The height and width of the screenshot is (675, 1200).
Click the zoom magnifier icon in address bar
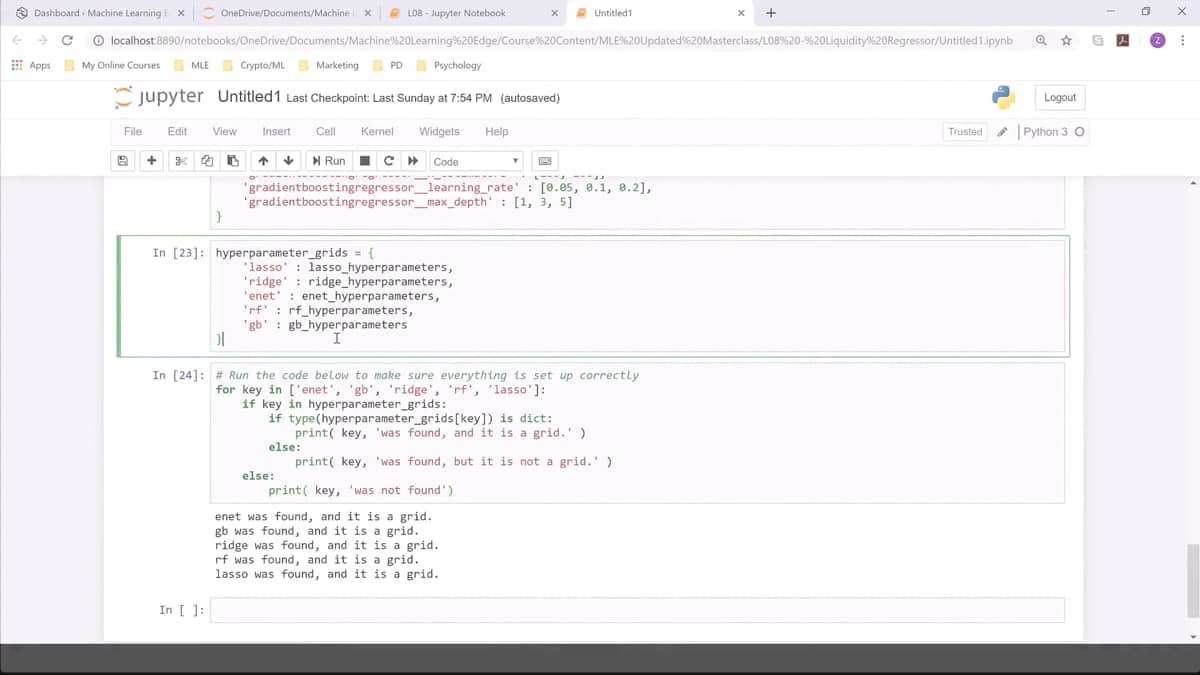coord(1042,40)
